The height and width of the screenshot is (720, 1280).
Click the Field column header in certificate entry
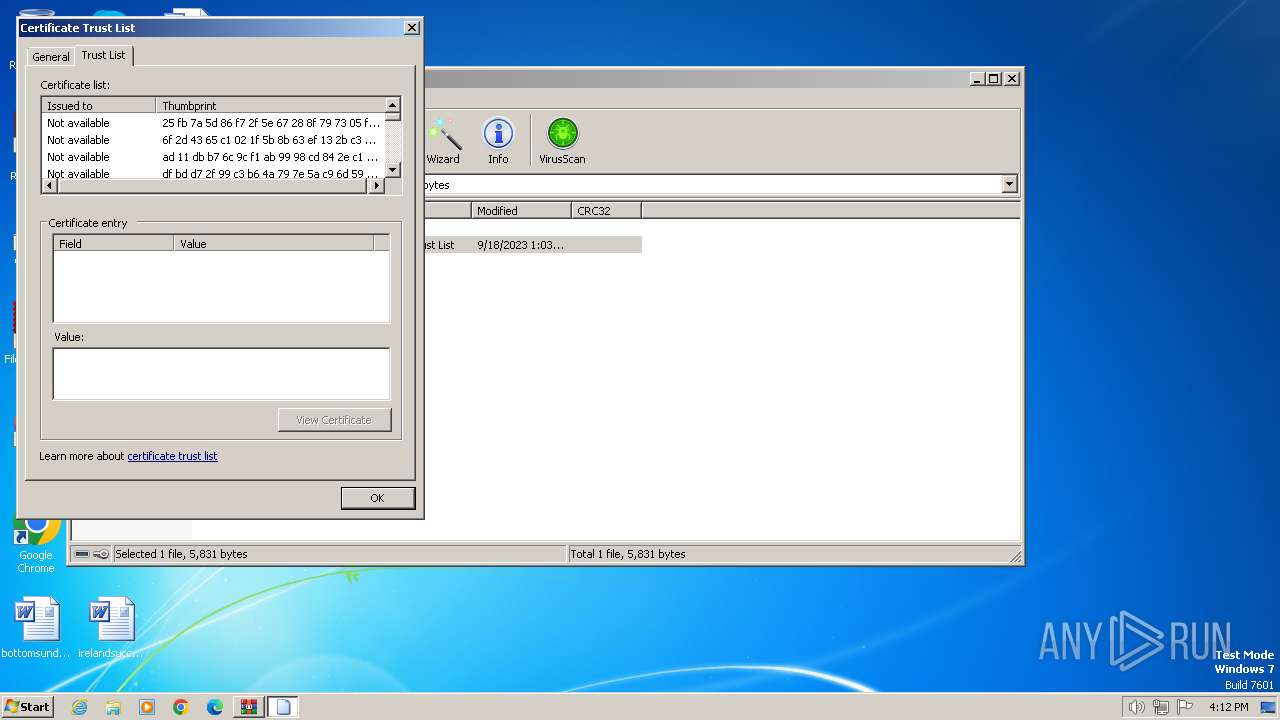[113, 243]
